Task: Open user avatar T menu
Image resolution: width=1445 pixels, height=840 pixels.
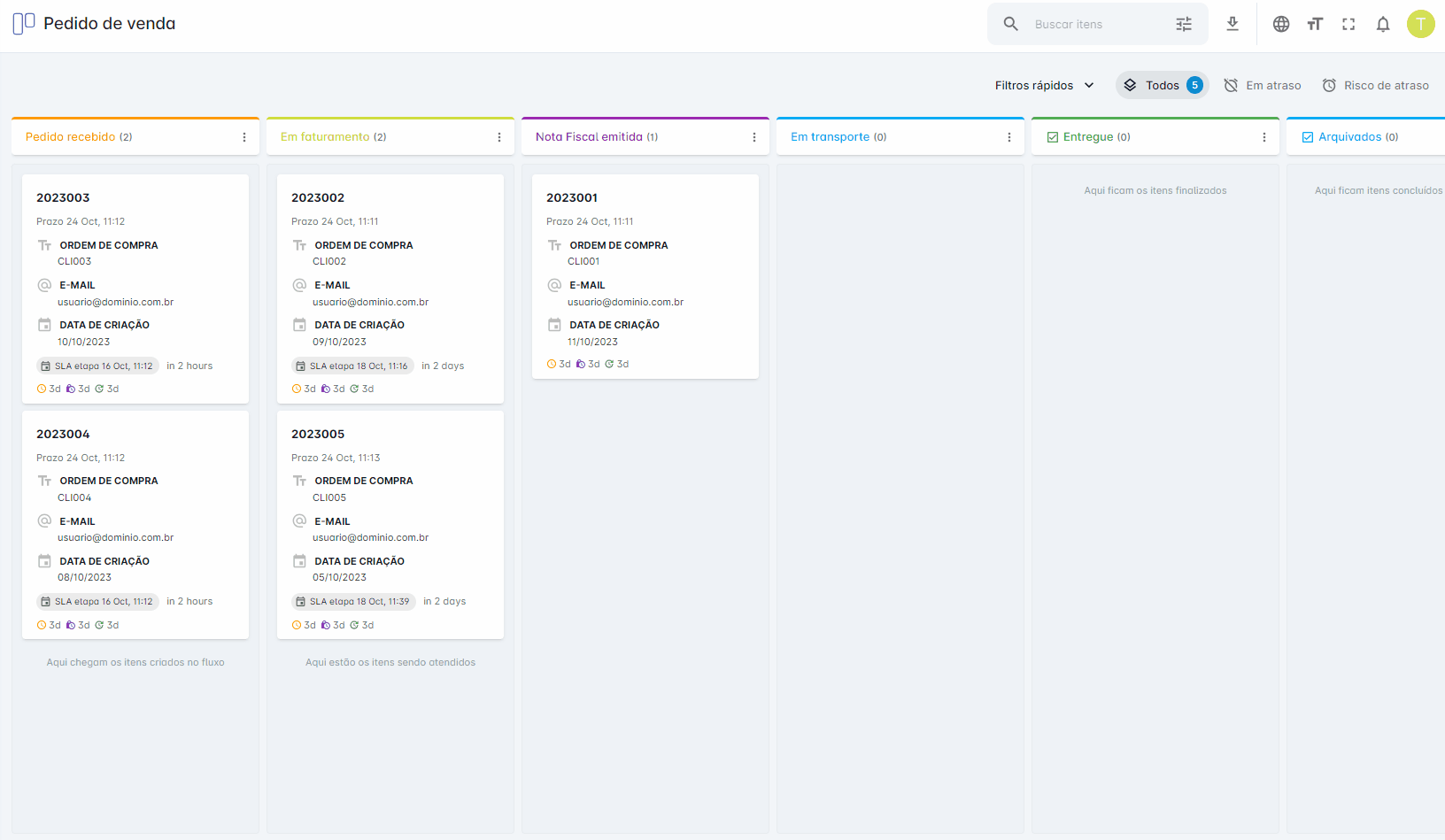Action: (1421, 24)
